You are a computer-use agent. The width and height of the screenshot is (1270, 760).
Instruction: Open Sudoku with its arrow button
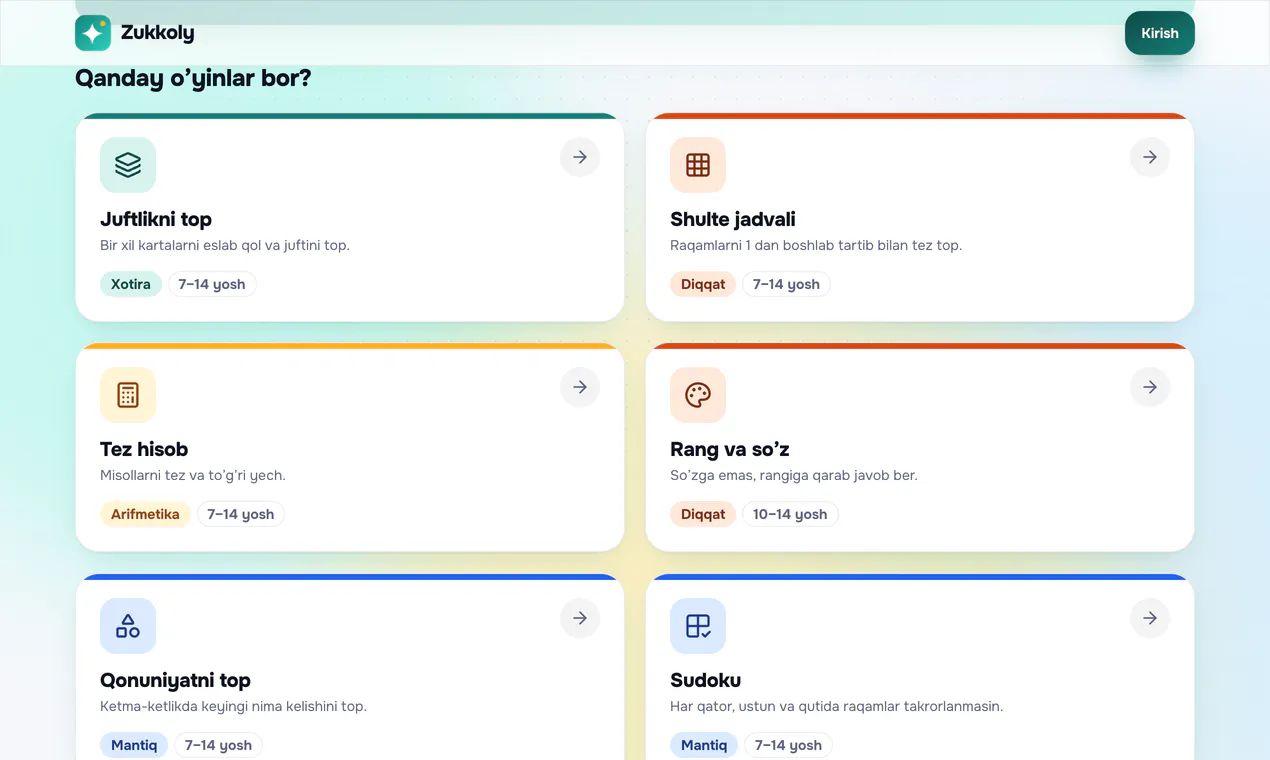1150,618
